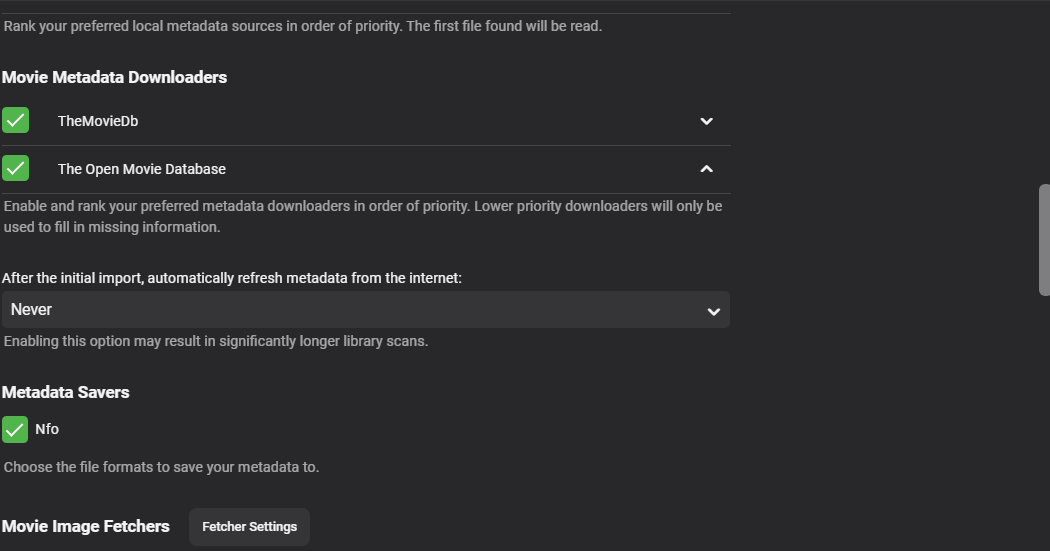The width and height of the screenshot is (1050, 551).
Task: Uncheck the Nfo metadata saver
Action: tap(16, 430)
